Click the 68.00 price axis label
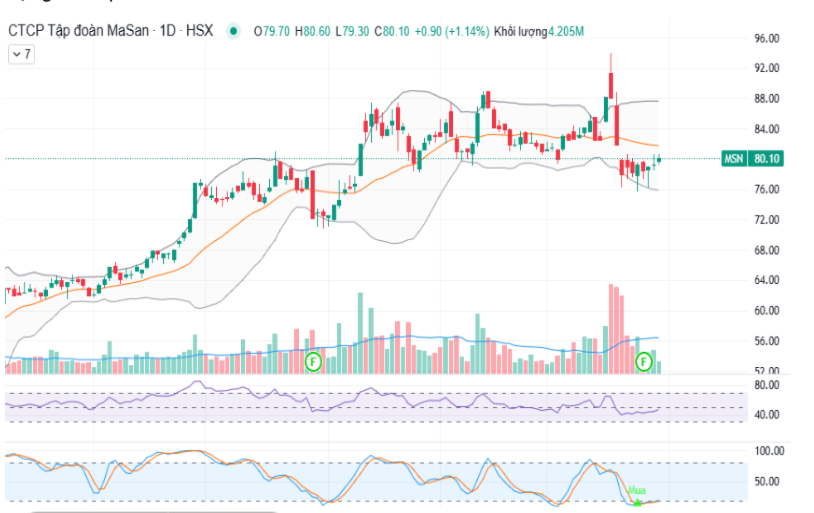This screenshot has height=513, width=814. [767, 250]
